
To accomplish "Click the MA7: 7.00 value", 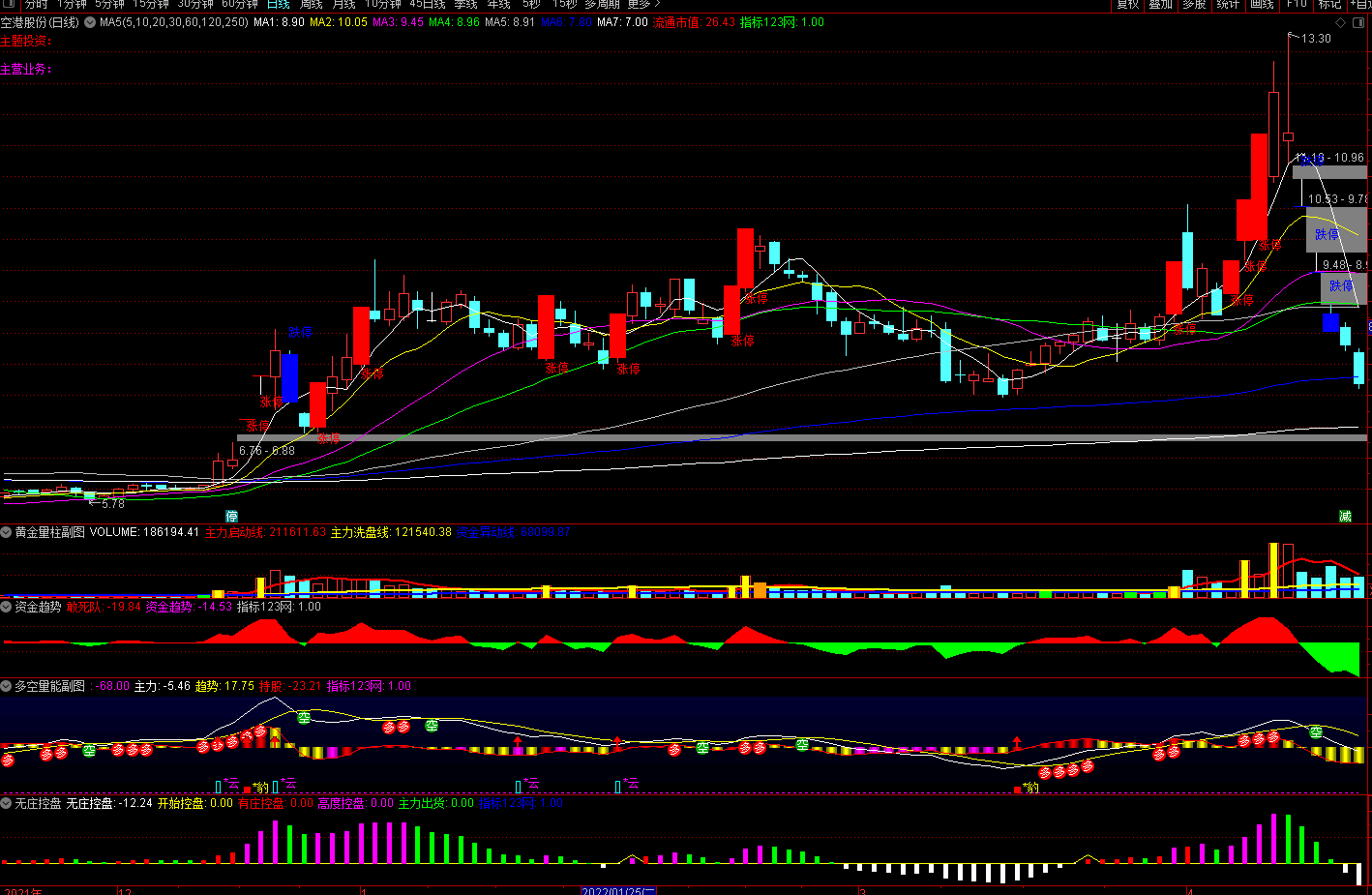I will point(623,22).
